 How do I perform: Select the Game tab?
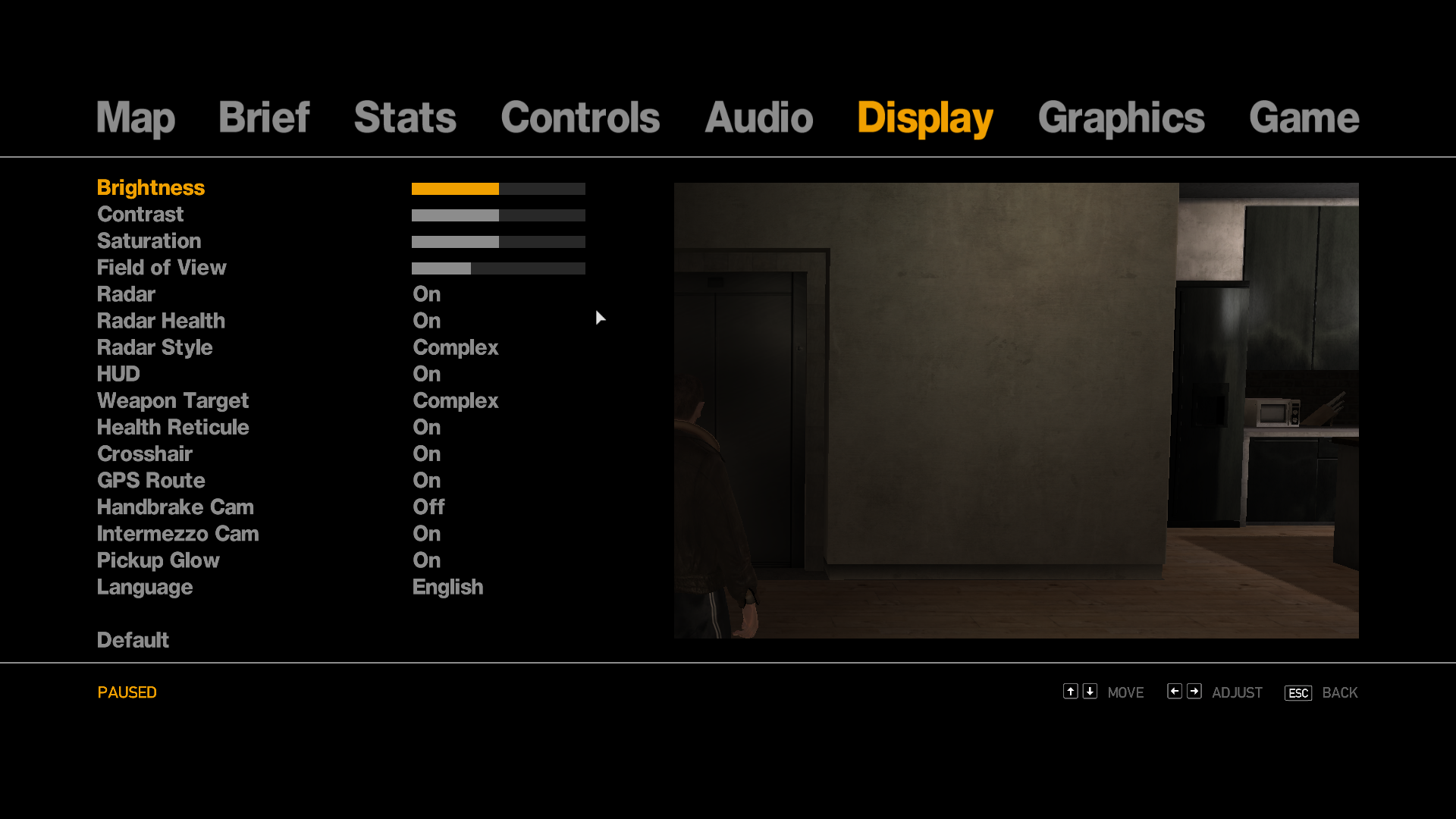1303,117
